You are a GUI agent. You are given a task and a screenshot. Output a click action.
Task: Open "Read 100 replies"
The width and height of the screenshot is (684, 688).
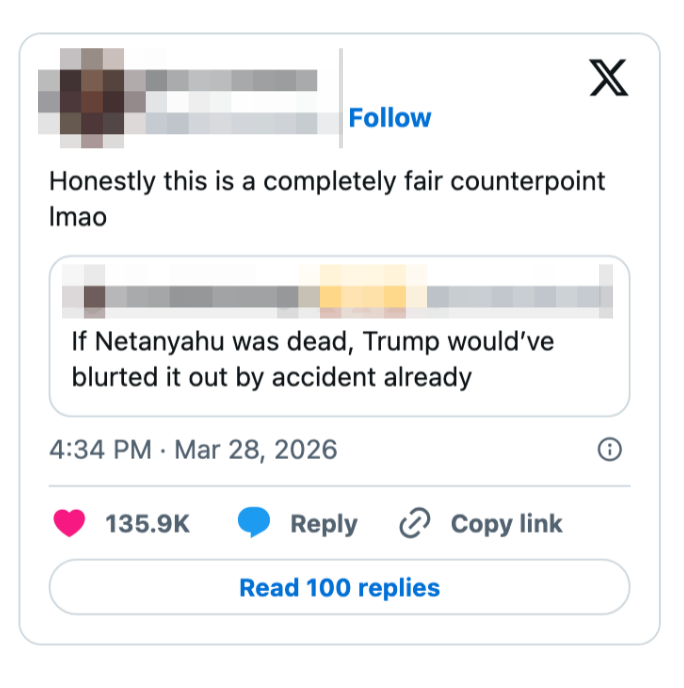point(339,587)
